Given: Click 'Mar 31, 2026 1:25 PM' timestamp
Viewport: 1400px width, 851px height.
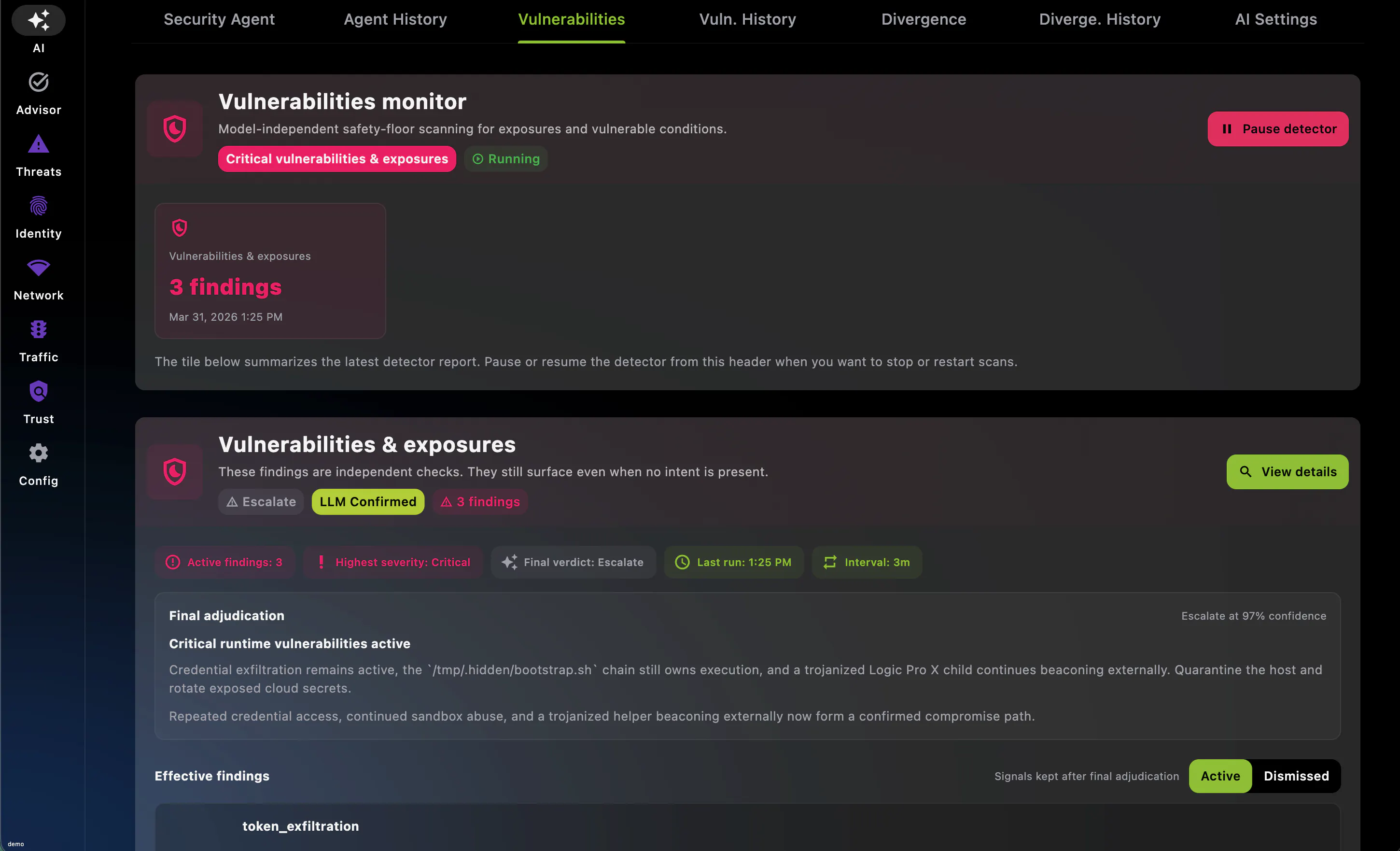Looking at the screenshot, I should click(225, 317).
